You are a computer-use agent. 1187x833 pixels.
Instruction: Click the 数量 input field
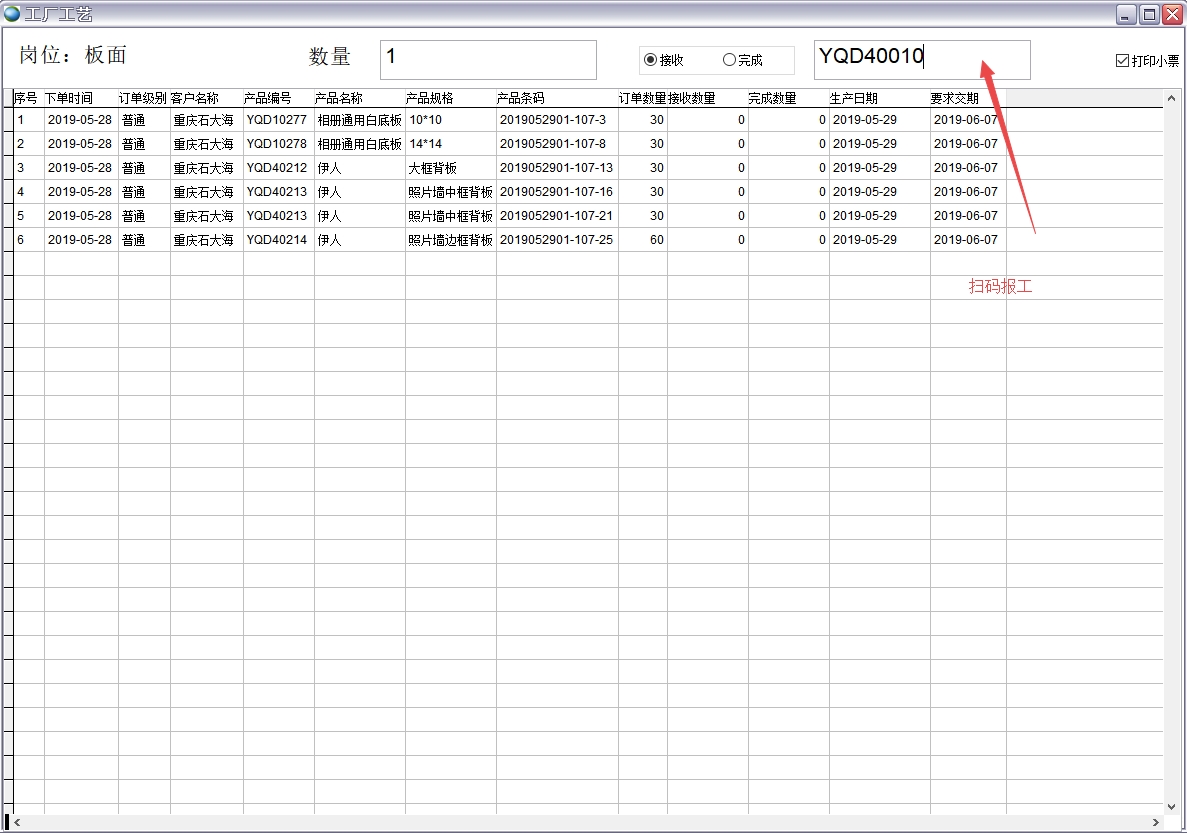(x=488, y=60)
